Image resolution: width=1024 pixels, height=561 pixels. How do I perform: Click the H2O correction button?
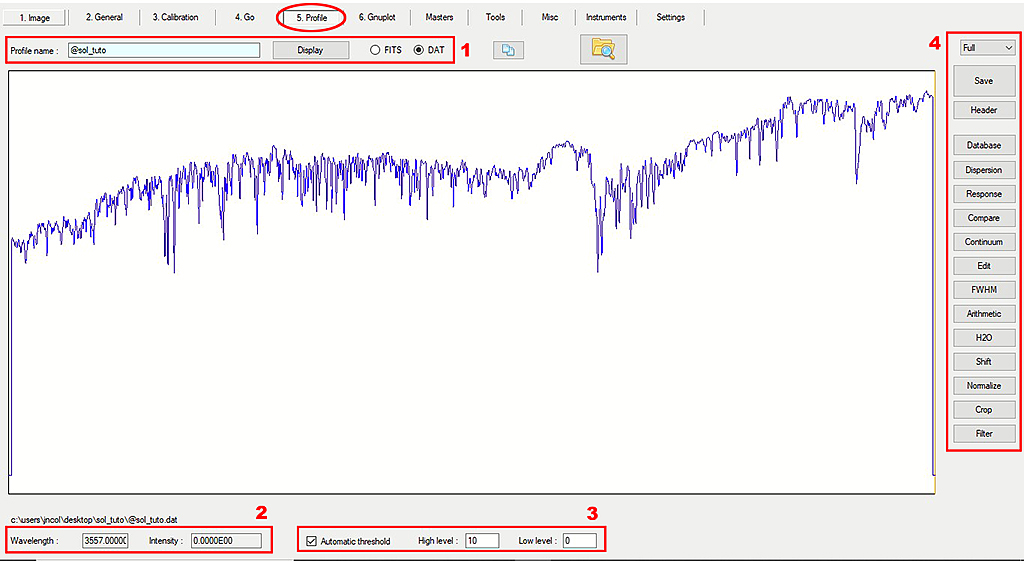point(984,338)
